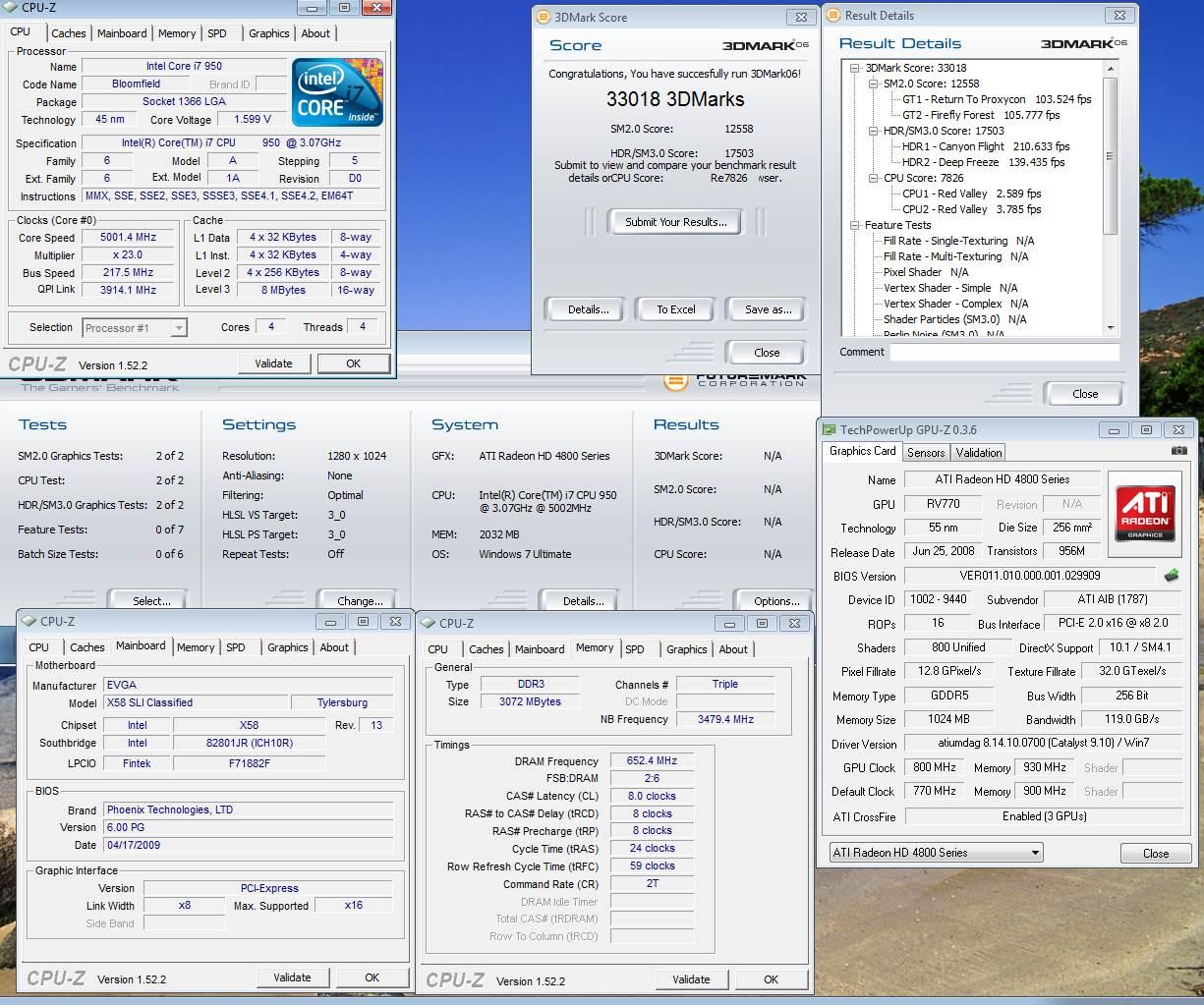Click ATI CrossFire Enabled (3 GPUs) field

pyautogui.click(x=1043, y=816)
